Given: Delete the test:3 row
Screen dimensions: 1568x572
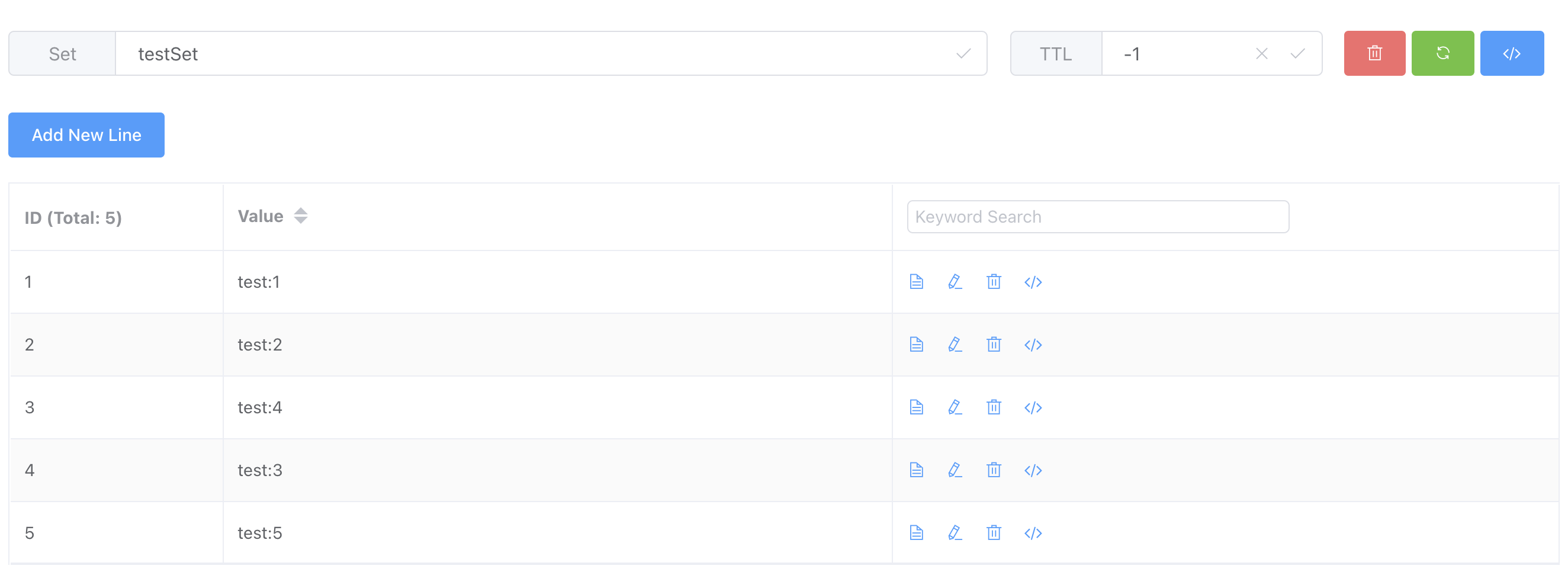Looking at the screenshot, I should [x=994, y=470].
